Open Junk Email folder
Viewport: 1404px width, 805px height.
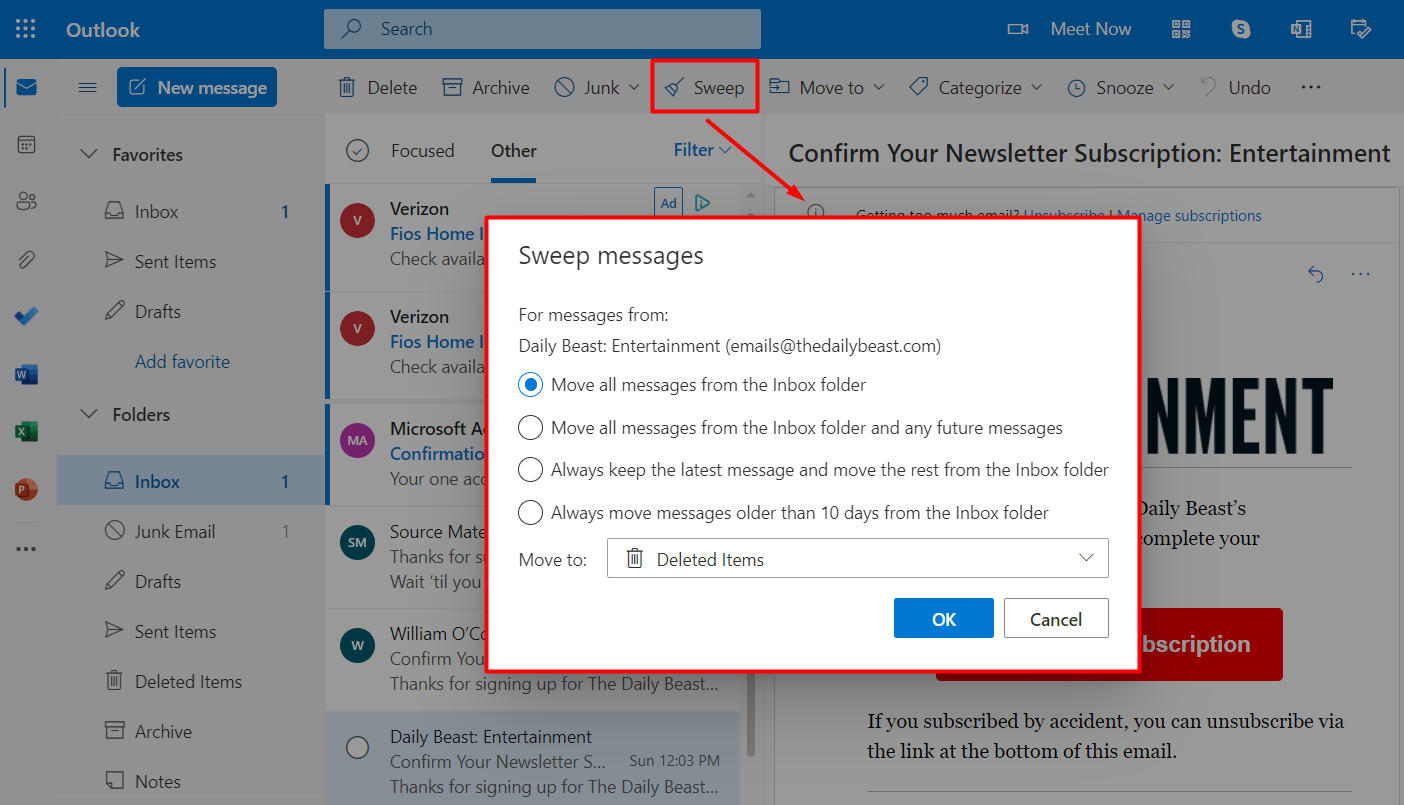[x=191, y=532]
